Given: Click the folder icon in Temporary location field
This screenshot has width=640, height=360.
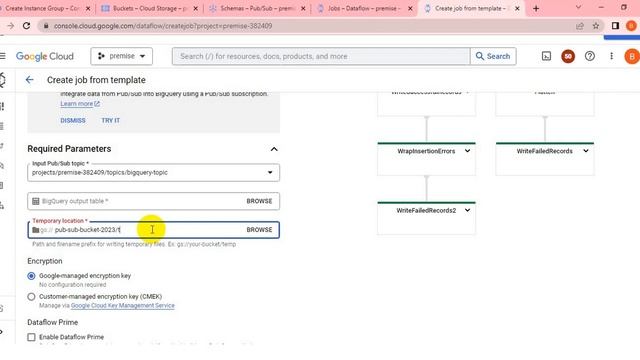Looking at the screenshot, I should 36,230.
